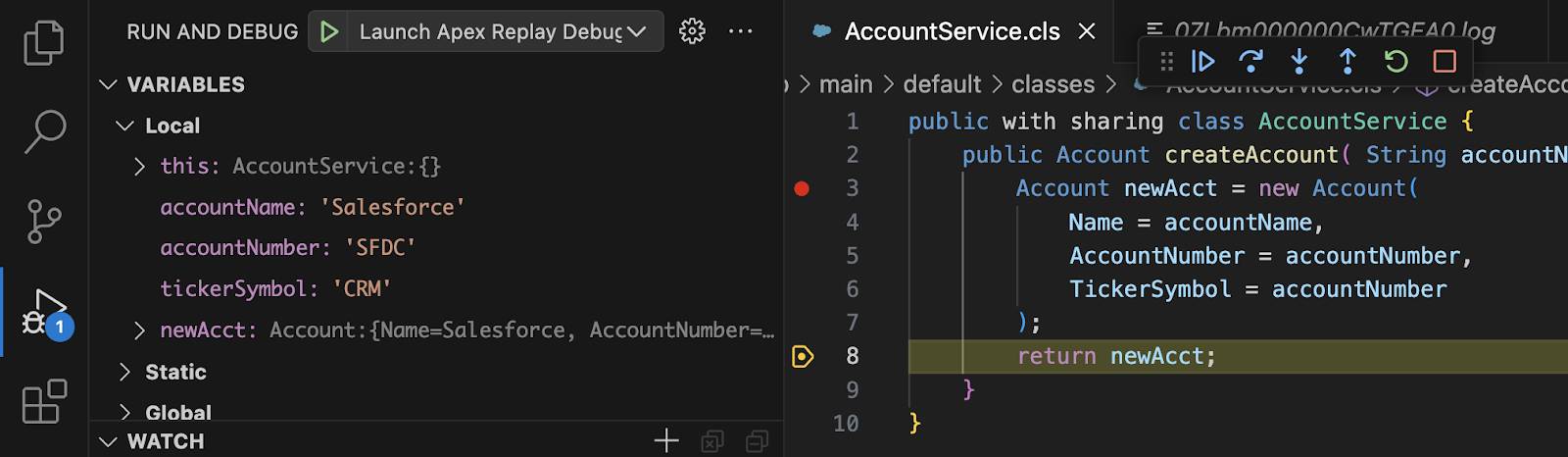This screenshot has height=457, width=1568.
Task: Restart the debug session
Action: [1396, 62]
